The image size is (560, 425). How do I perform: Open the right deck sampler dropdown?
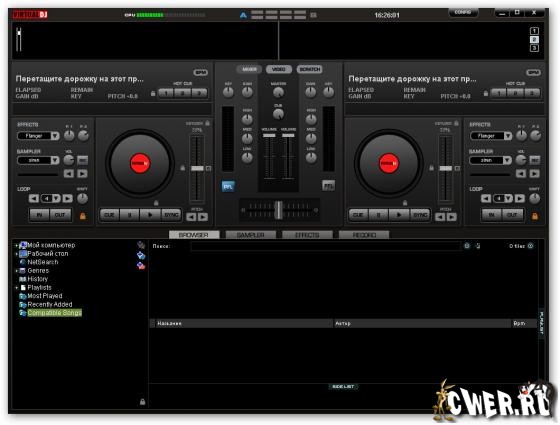pyautogui.click(x=490, y=160)
